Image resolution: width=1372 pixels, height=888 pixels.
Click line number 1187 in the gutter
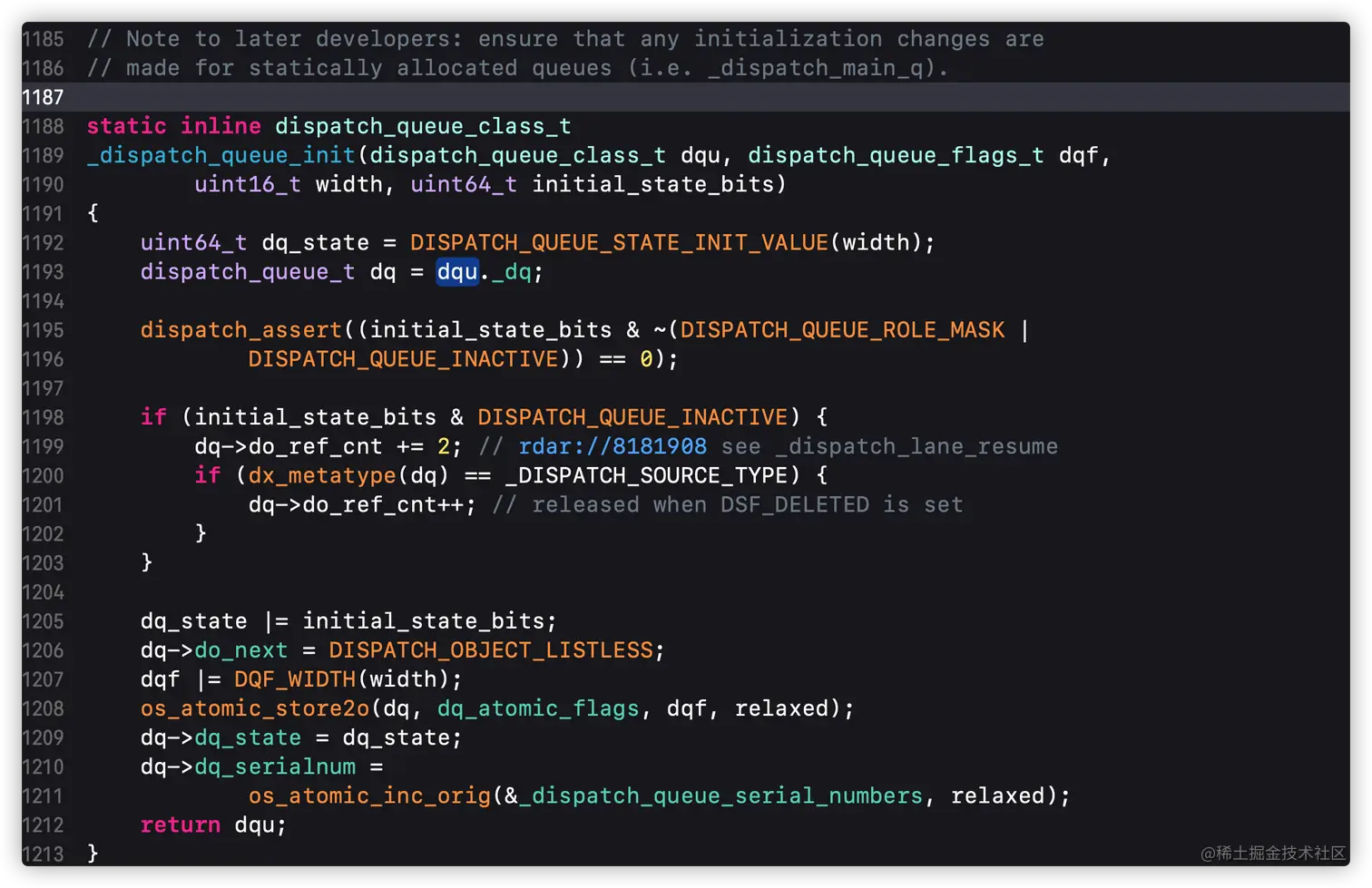point(43,97)
